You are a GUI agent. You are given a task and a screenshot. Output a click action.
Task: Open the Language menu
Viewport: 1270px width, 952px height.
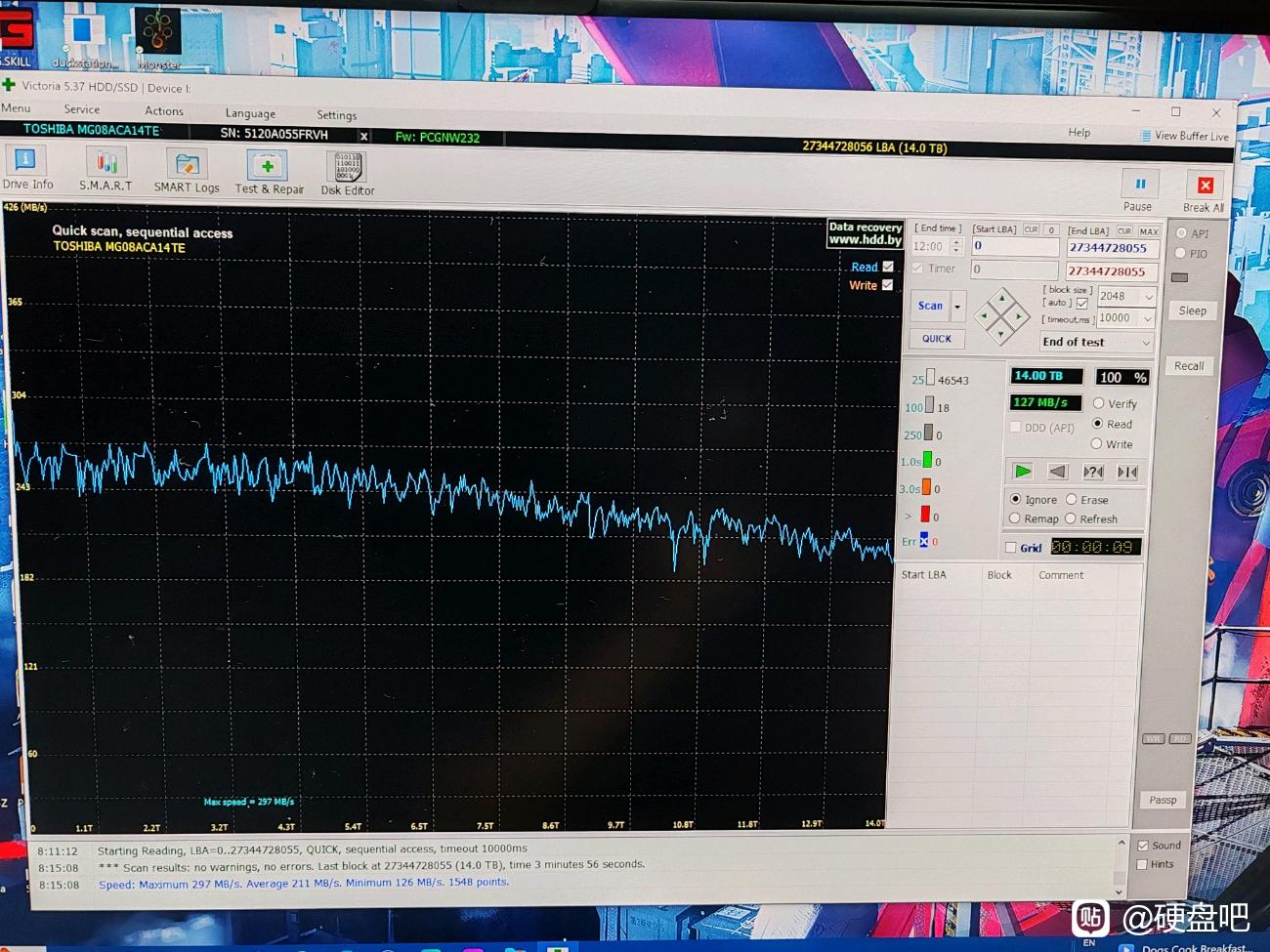coord(250,113)
